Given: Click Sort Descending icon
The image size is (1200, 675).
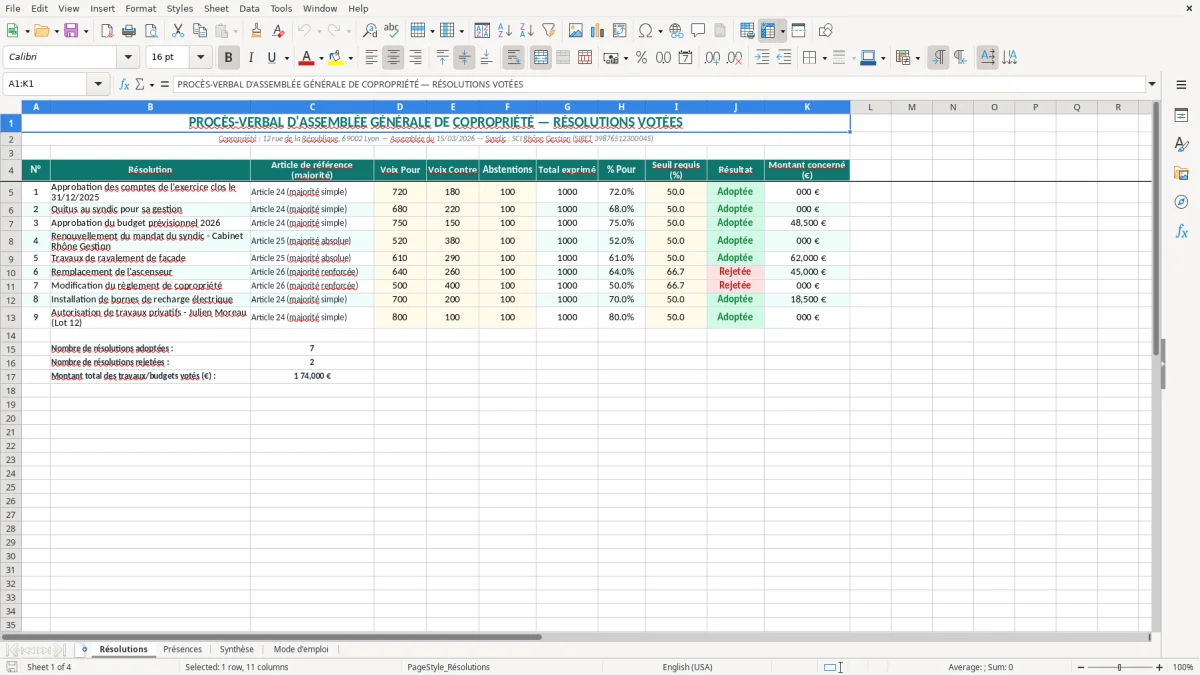Looking at the screenshot, I should 526,31.
